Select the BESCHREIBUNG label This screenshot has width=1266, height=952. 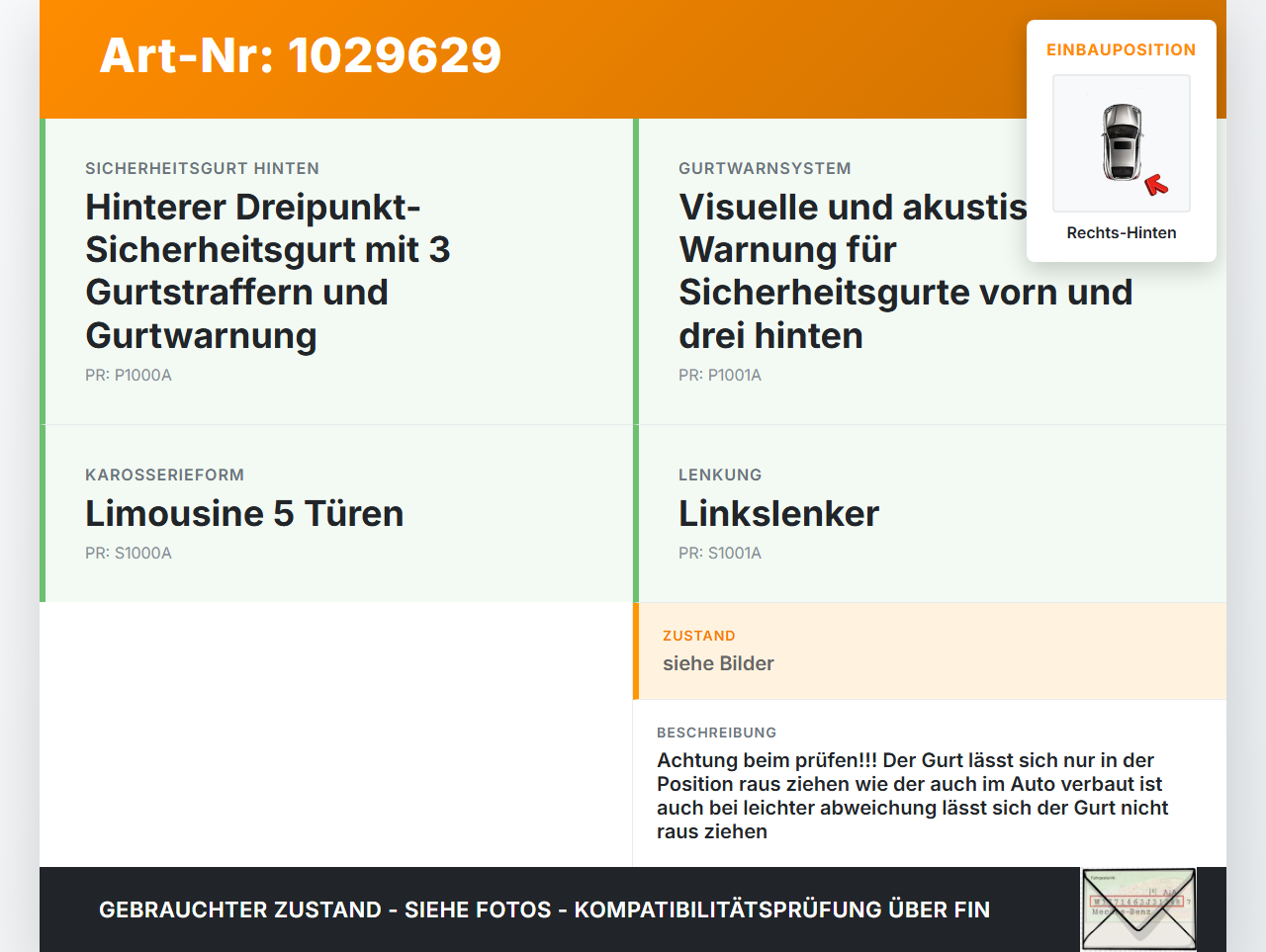pyautogui.click(x=716, y=733)
